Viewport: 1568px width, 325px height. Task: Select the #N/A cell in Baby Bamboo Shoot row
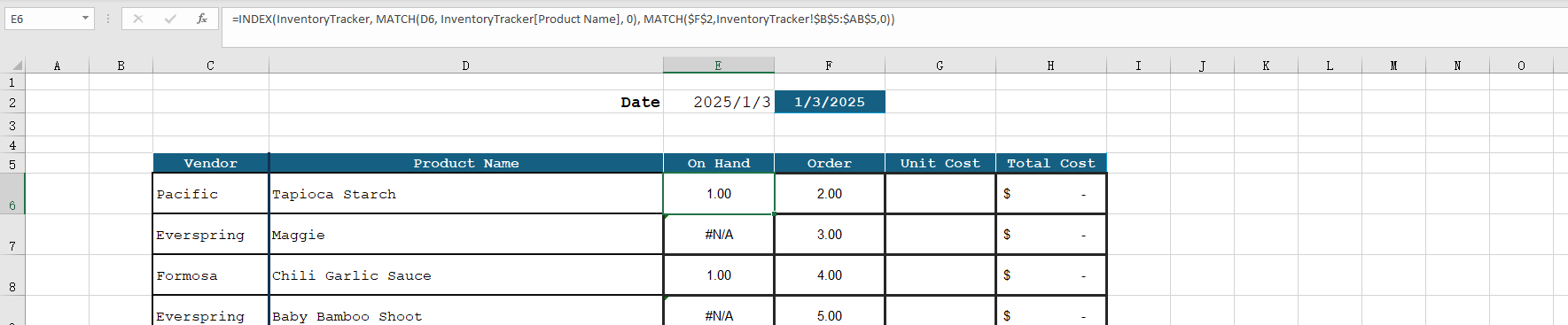click(x=718, y=311)
